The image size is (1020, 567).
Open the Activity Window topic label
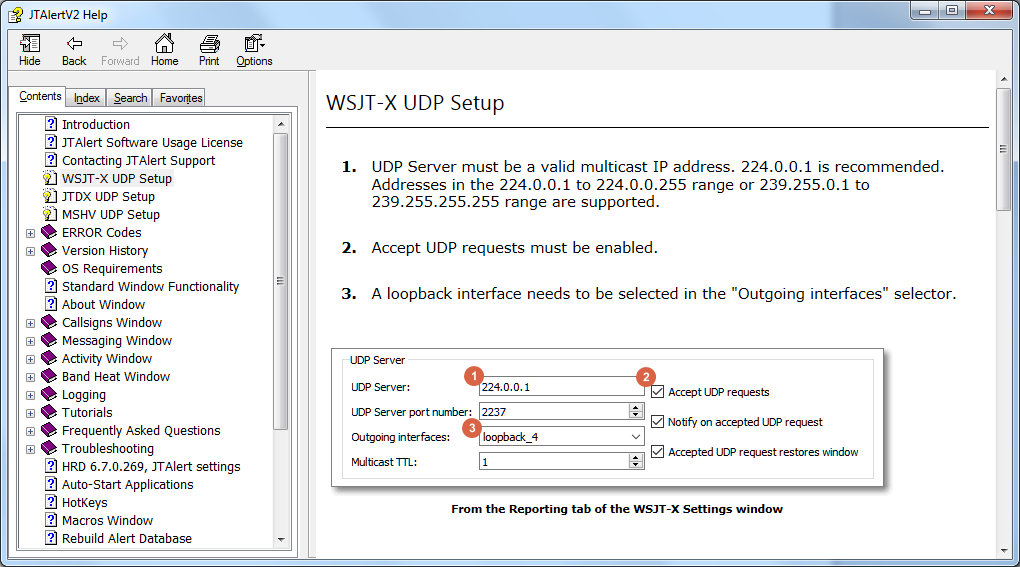coord(107,358)
